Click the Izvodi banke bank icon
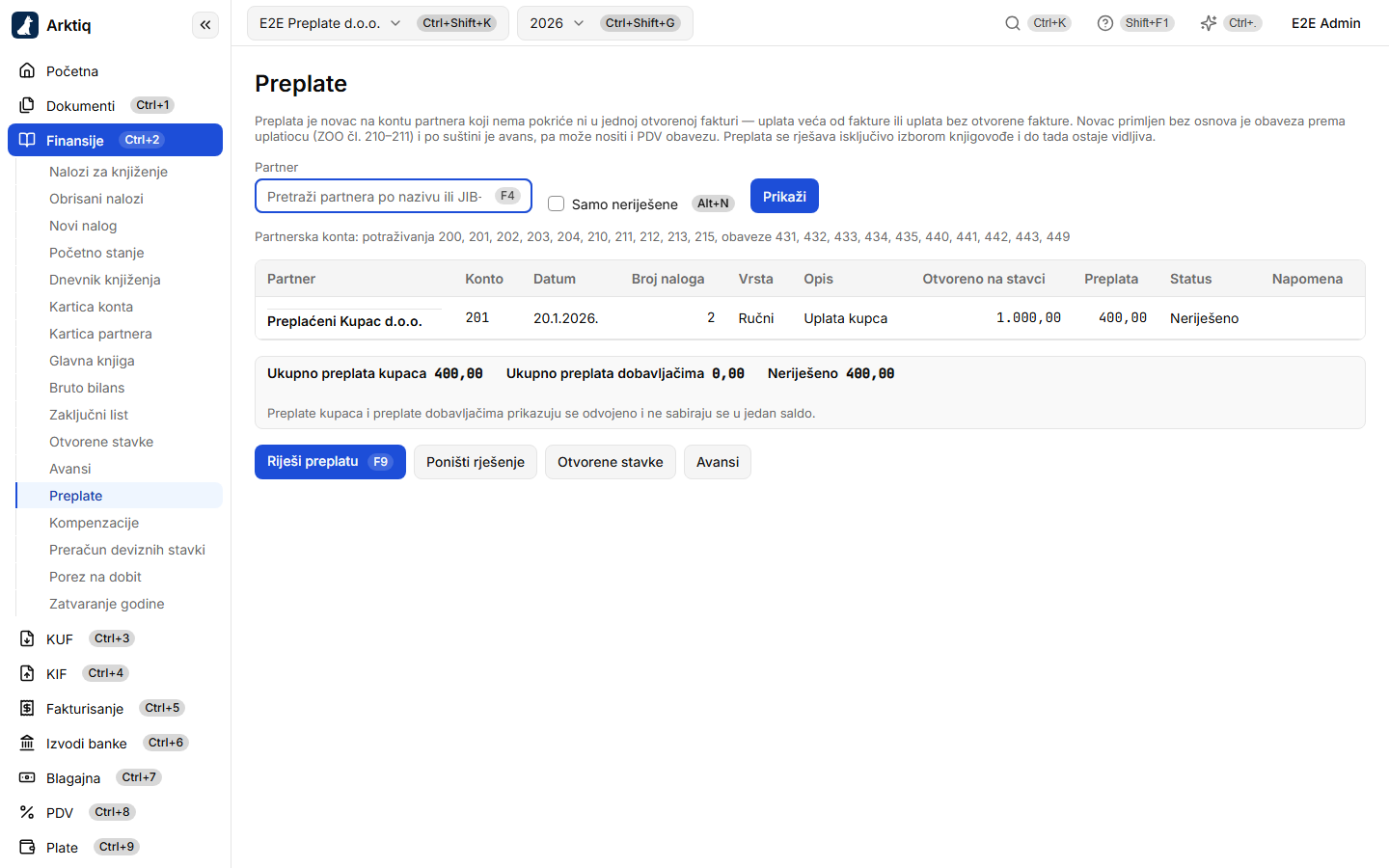Image resolution: width=1389 pixels, height=868 pixels. tap(27, 743)
